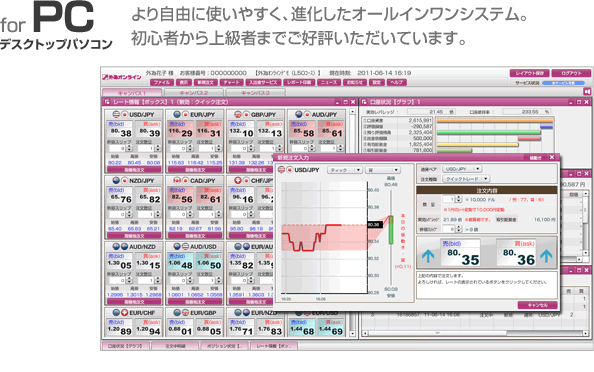Click the US flag icon in the order dialog
The image size is (594, 372).
[x=281, y=170]
